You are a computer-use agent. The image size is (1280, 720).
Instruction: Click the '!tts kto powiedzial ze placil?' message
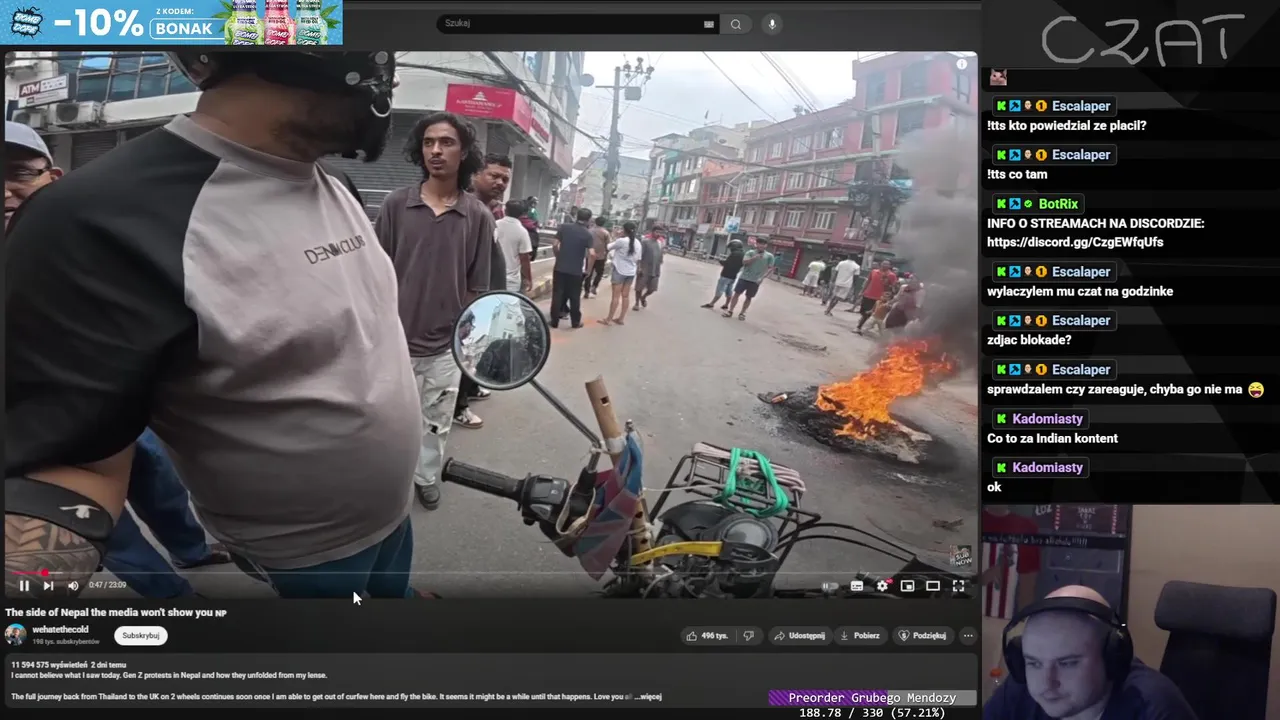click(1066, 126)
